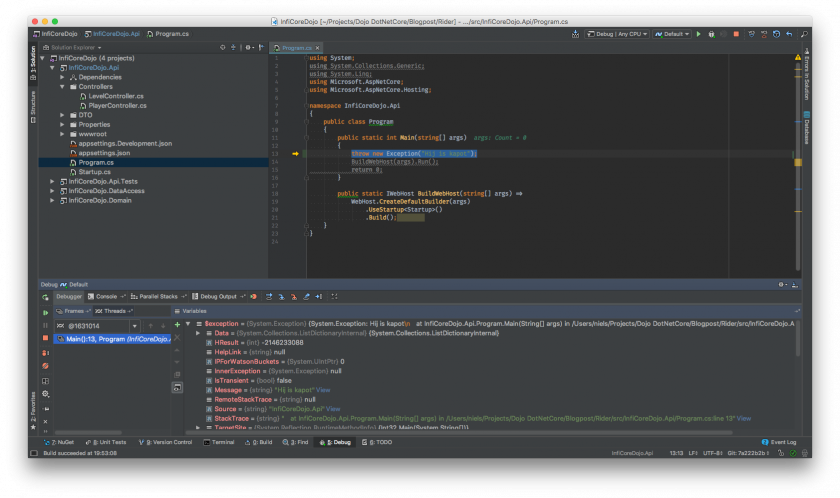The image size is (840, 498).
Task: Select appsettings.Development.json file
Action: [x=121, y=144]
